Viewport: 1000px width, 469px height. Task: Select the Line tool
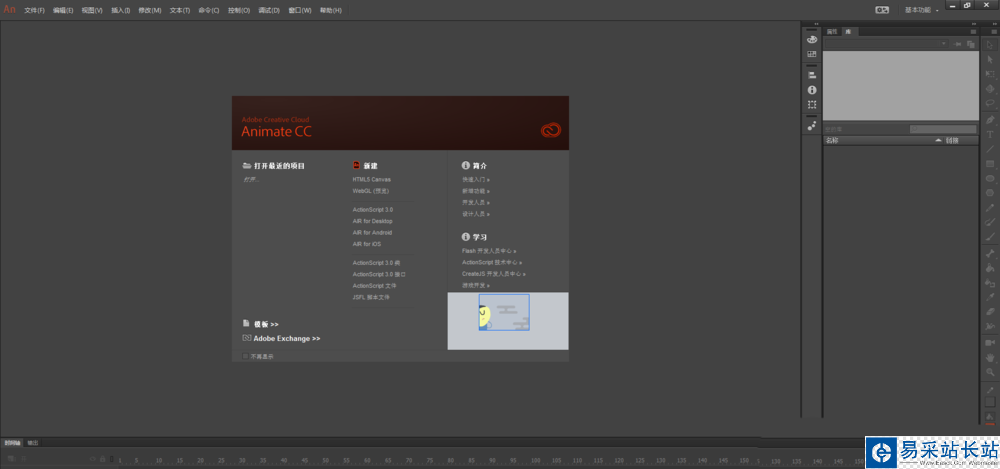pyautogui.click(x=990, y=149)
